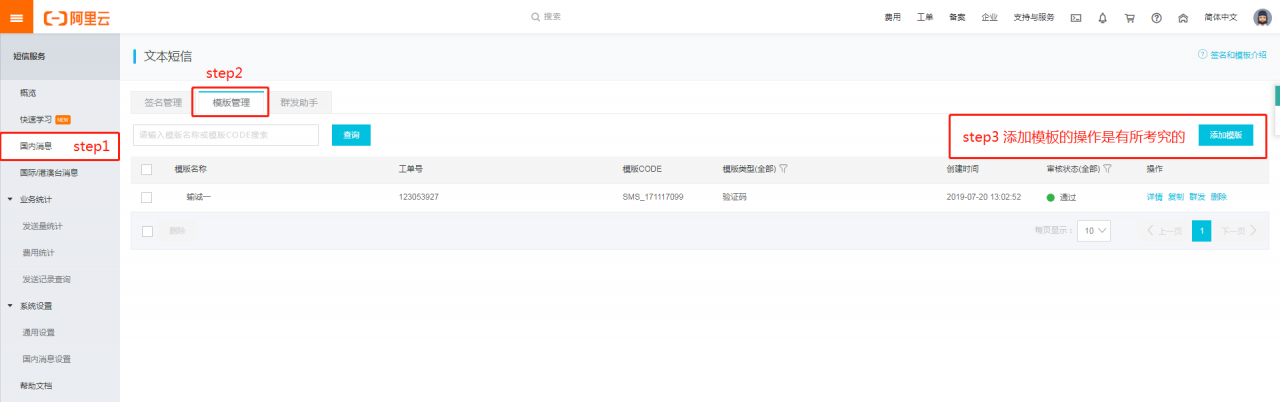Image resolution: width=1280 pixels, height=402 pixels.
Task: Open the 签名和模板介绍 link
Action: pyautogui.click(x=1238, y=55)
